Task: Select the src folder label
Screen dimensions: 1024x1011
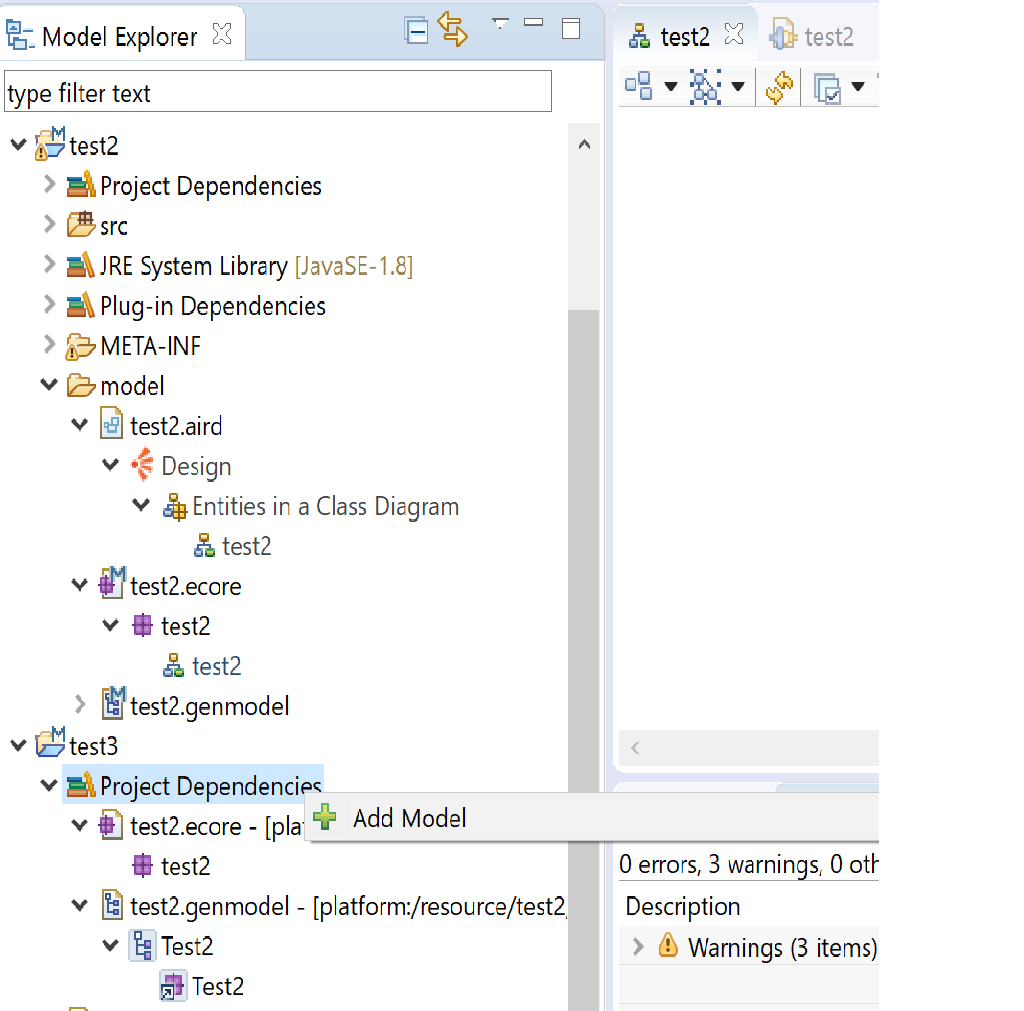Action: click(x=114, y=227)
